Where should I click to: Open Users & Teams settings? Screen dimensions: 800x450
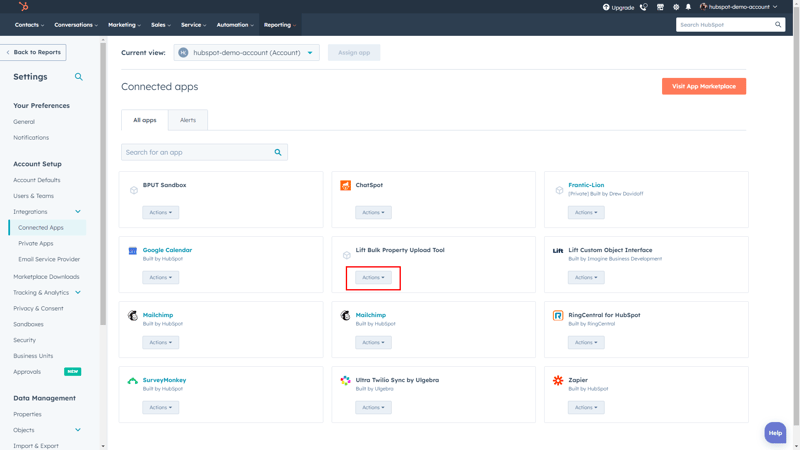pos(33,196)
